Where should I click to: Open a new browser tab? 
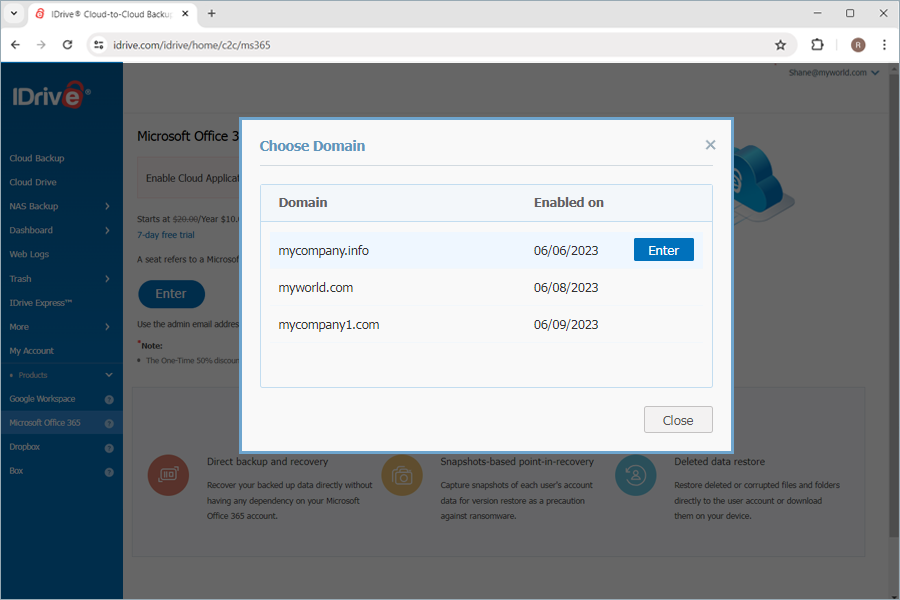pyautogui.click(x=211, y=13)
